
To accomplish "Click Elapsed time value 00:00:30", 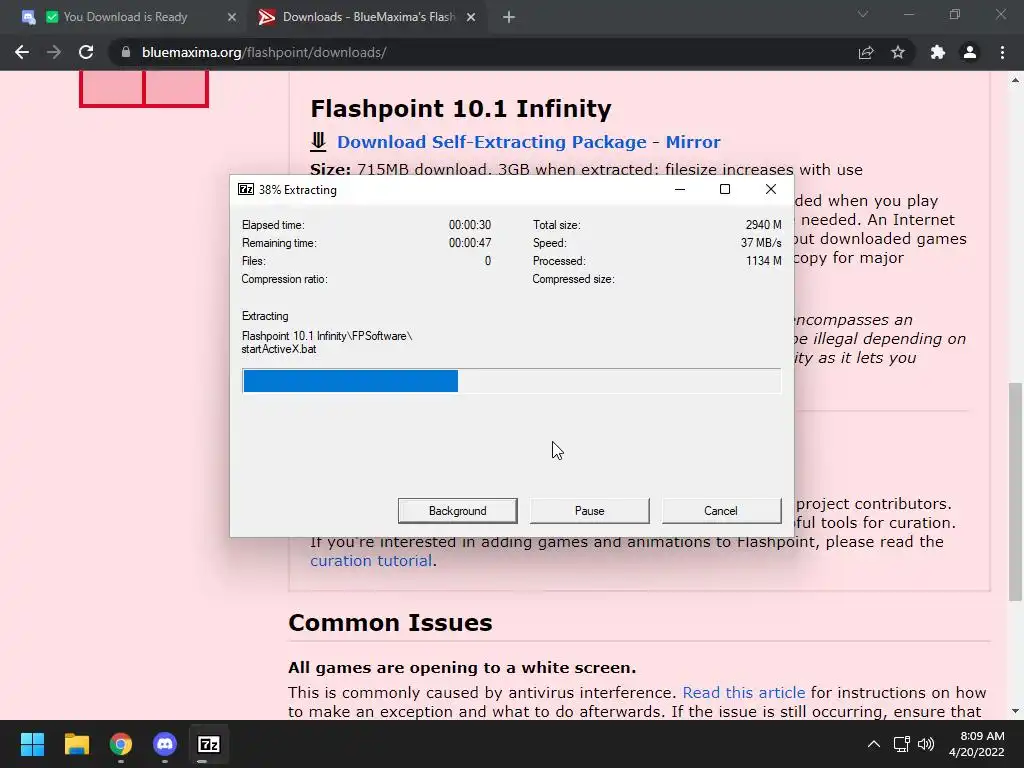I will click(x=470, y=225).
